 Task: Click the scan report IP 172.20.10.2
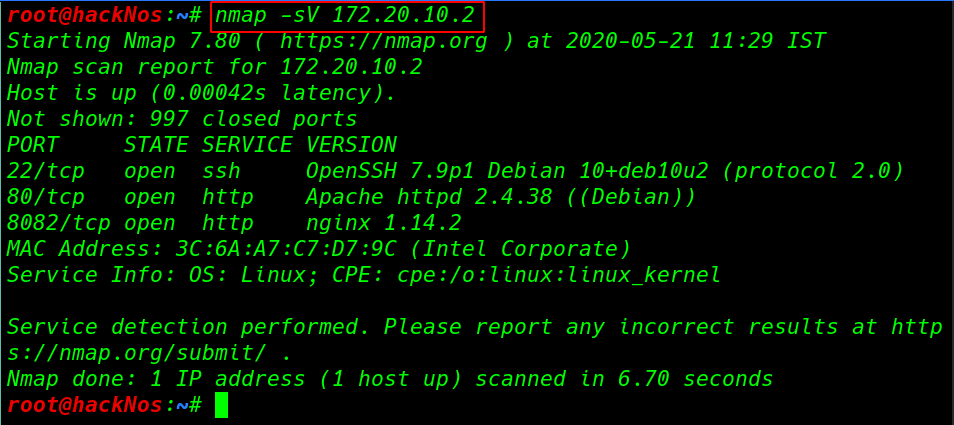tap(351, 67)
